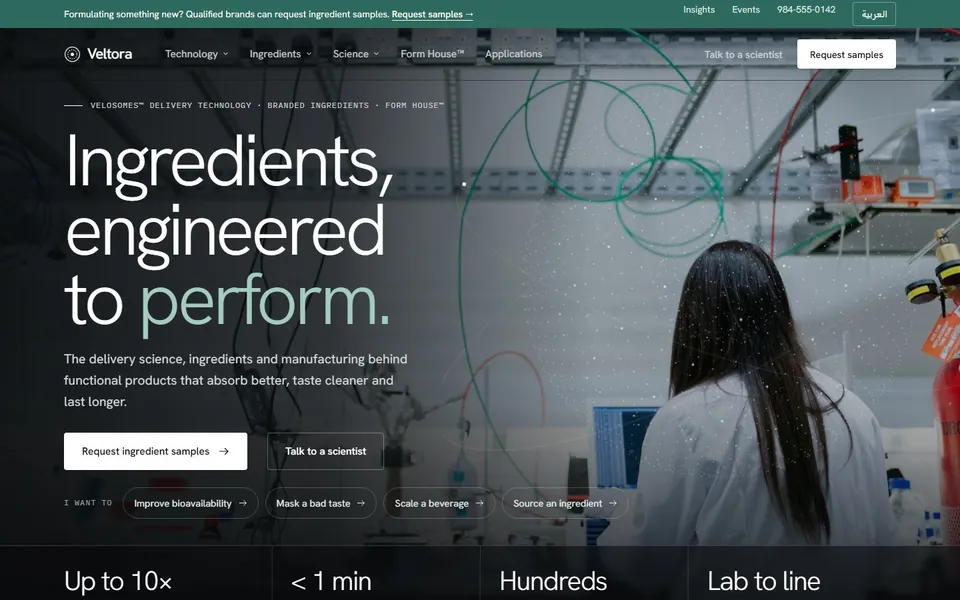Viewport: 960px width, 600px height.
Task: Click the Veltora circular logo icon
Action: (x=72, y=54)
